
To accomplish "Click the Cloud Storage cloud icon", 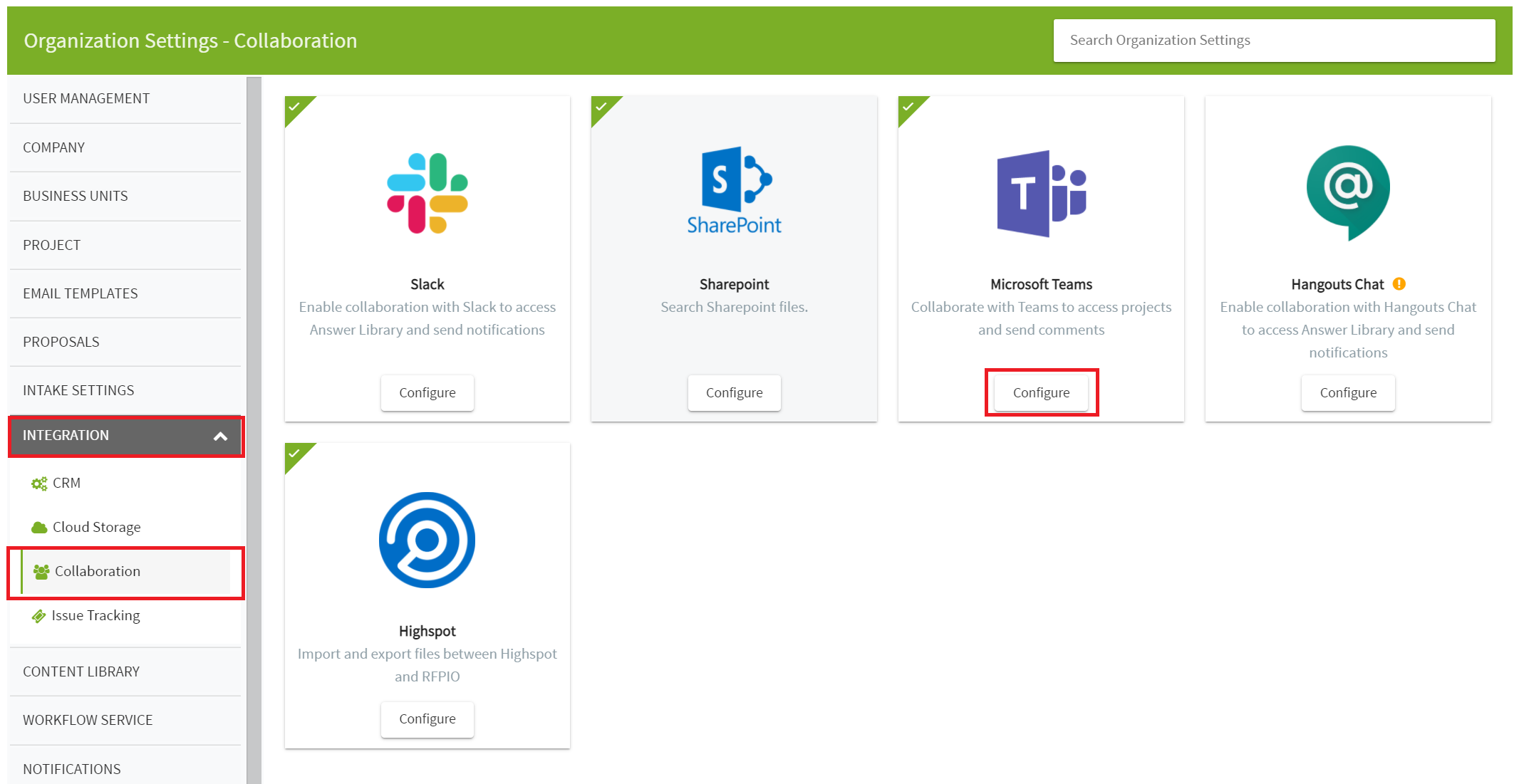I will tap(39, 528).
